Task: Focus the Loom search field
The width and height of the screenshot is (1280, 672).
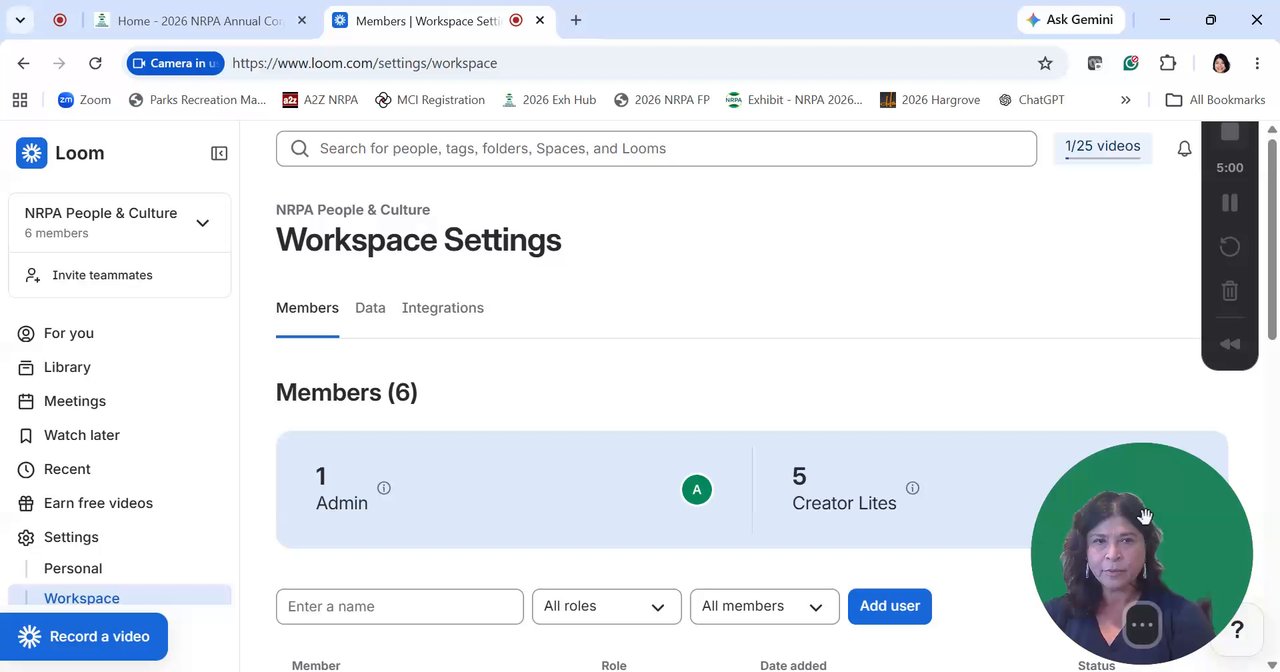Action: pyautogui.click(x=656, y=149)
